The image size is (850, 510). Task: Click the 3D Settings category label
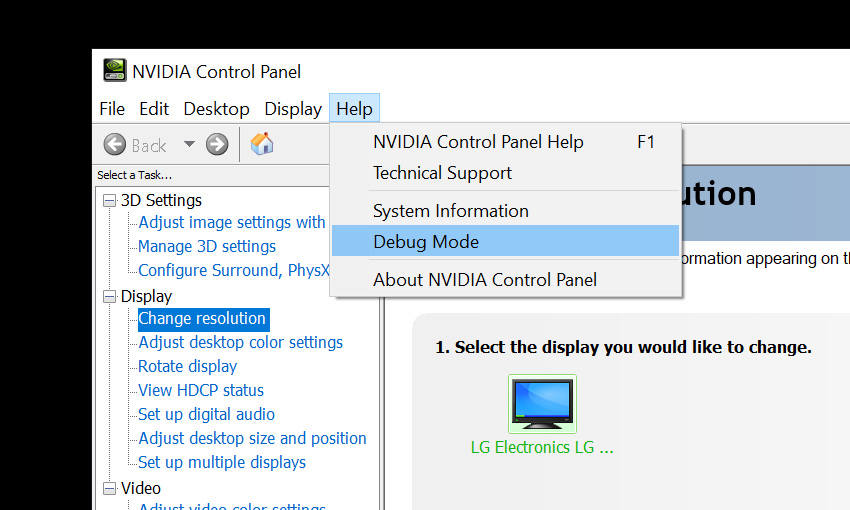coord(161,201)
